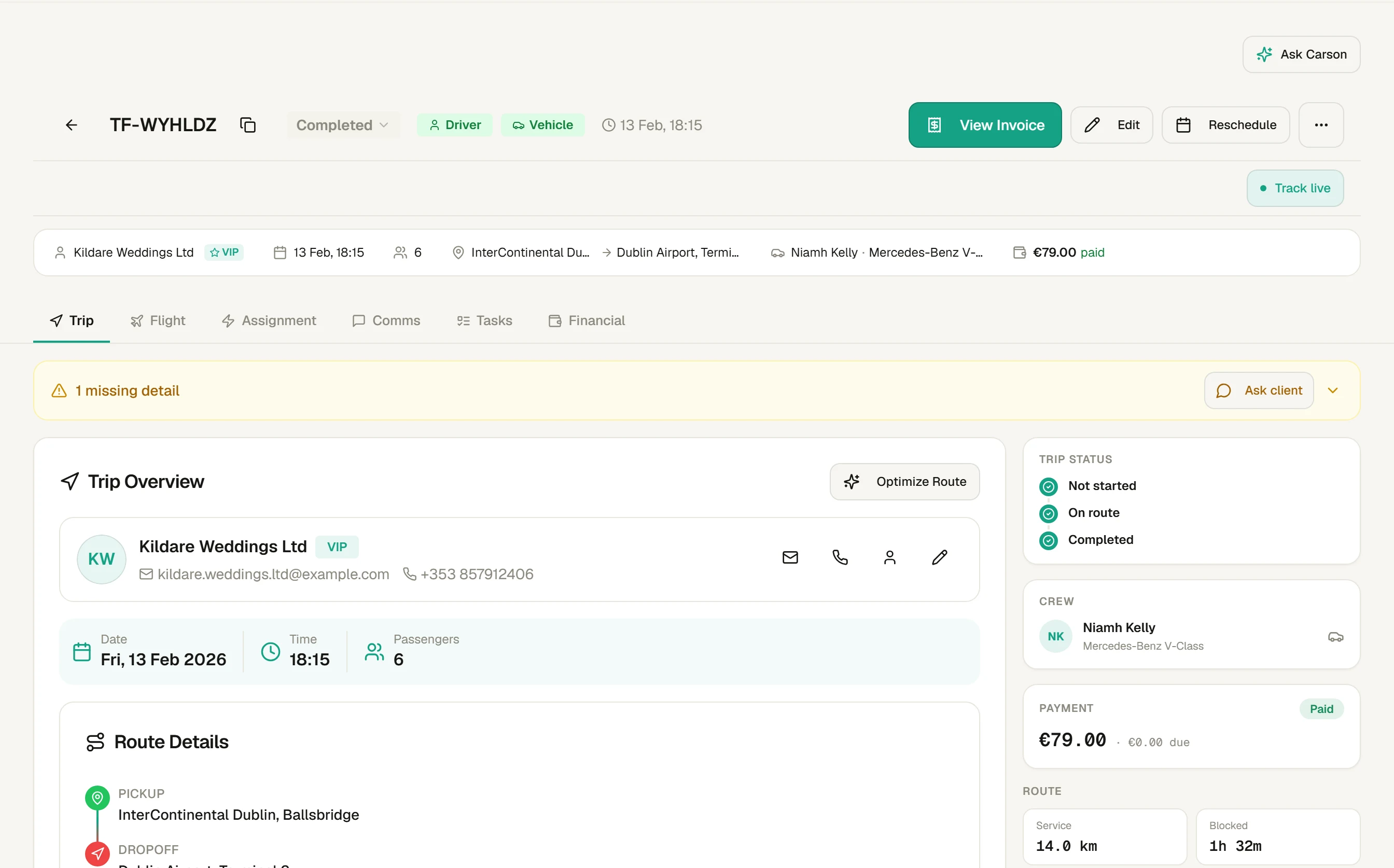
Task: Open the Tasks tab
Action: pyautogui.click(x=484, y=321)
